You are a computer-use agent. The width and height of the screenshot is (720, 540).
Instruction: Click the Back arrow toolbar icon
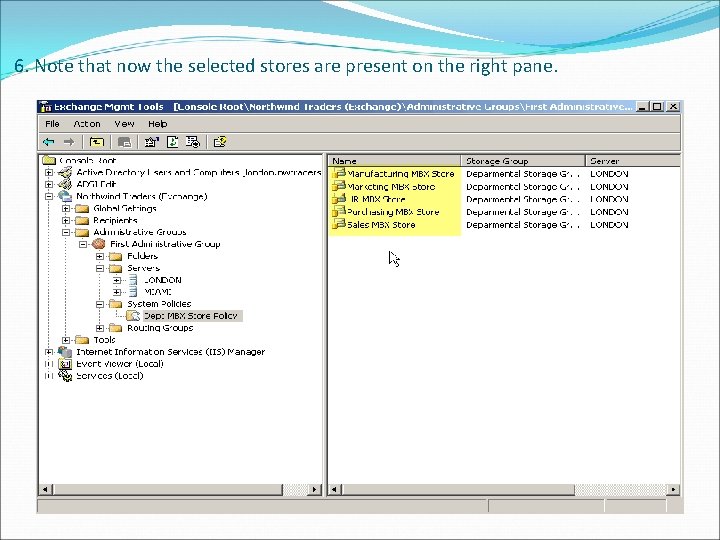49,142
